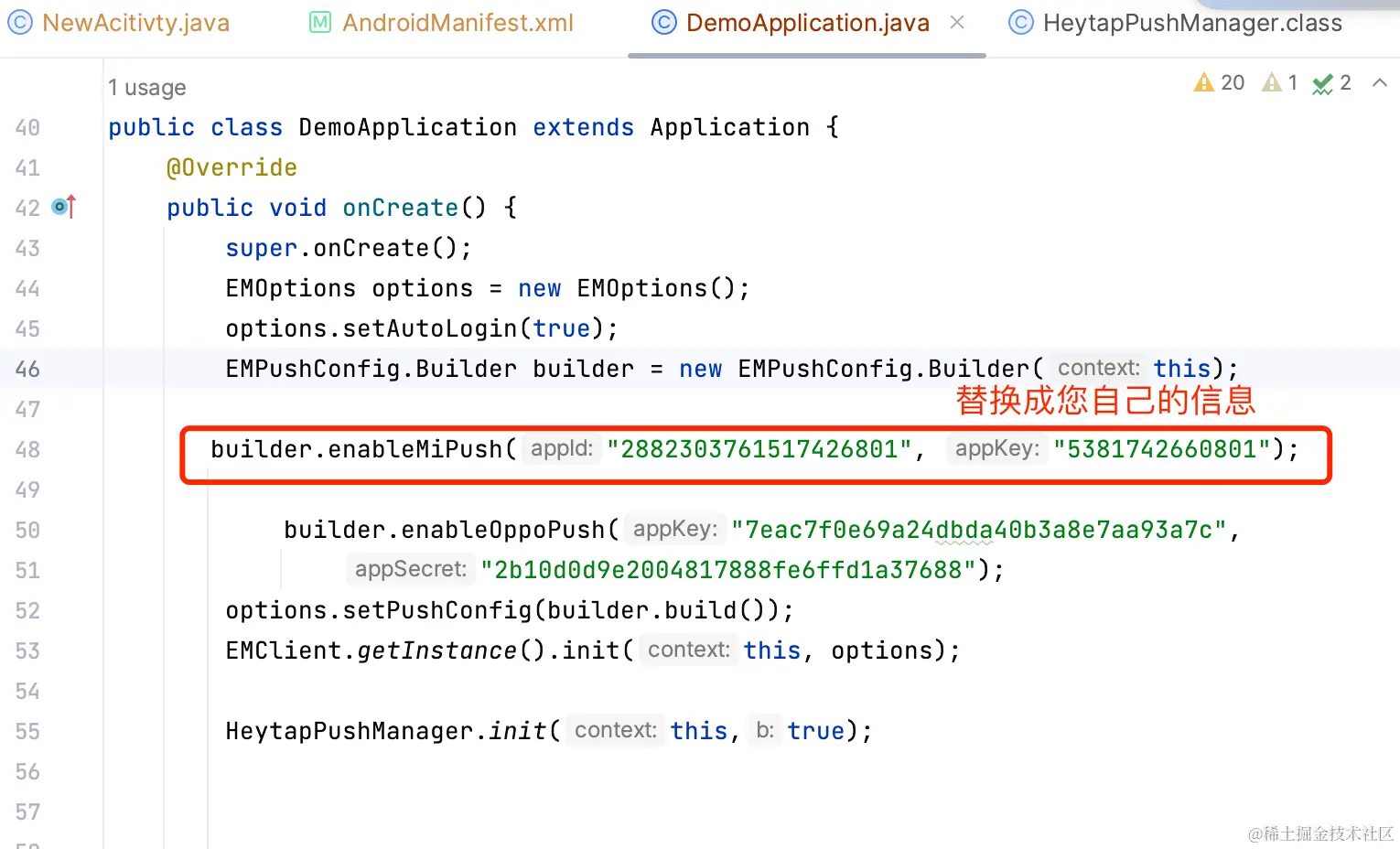Switch to the NewAcitivty.java tab

tap(135, 23)
